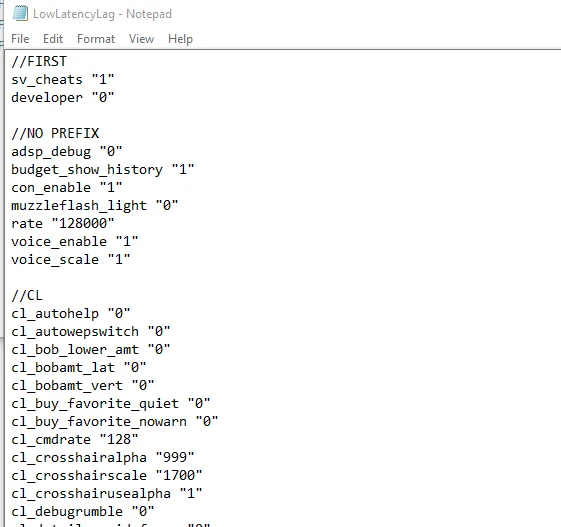The image size is (561, 527).
Task: Click the con_enable "1" line
Action: pyautogui.click(x=67, y=187)
